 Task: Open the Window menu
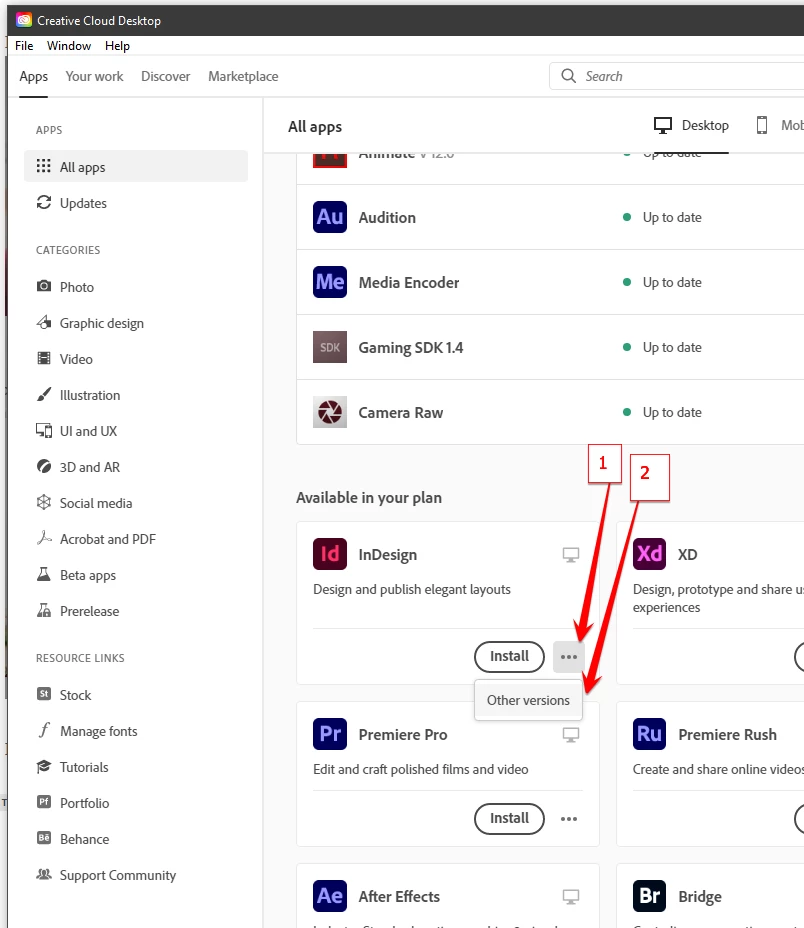pyautogui.click(x=69, y=46)
